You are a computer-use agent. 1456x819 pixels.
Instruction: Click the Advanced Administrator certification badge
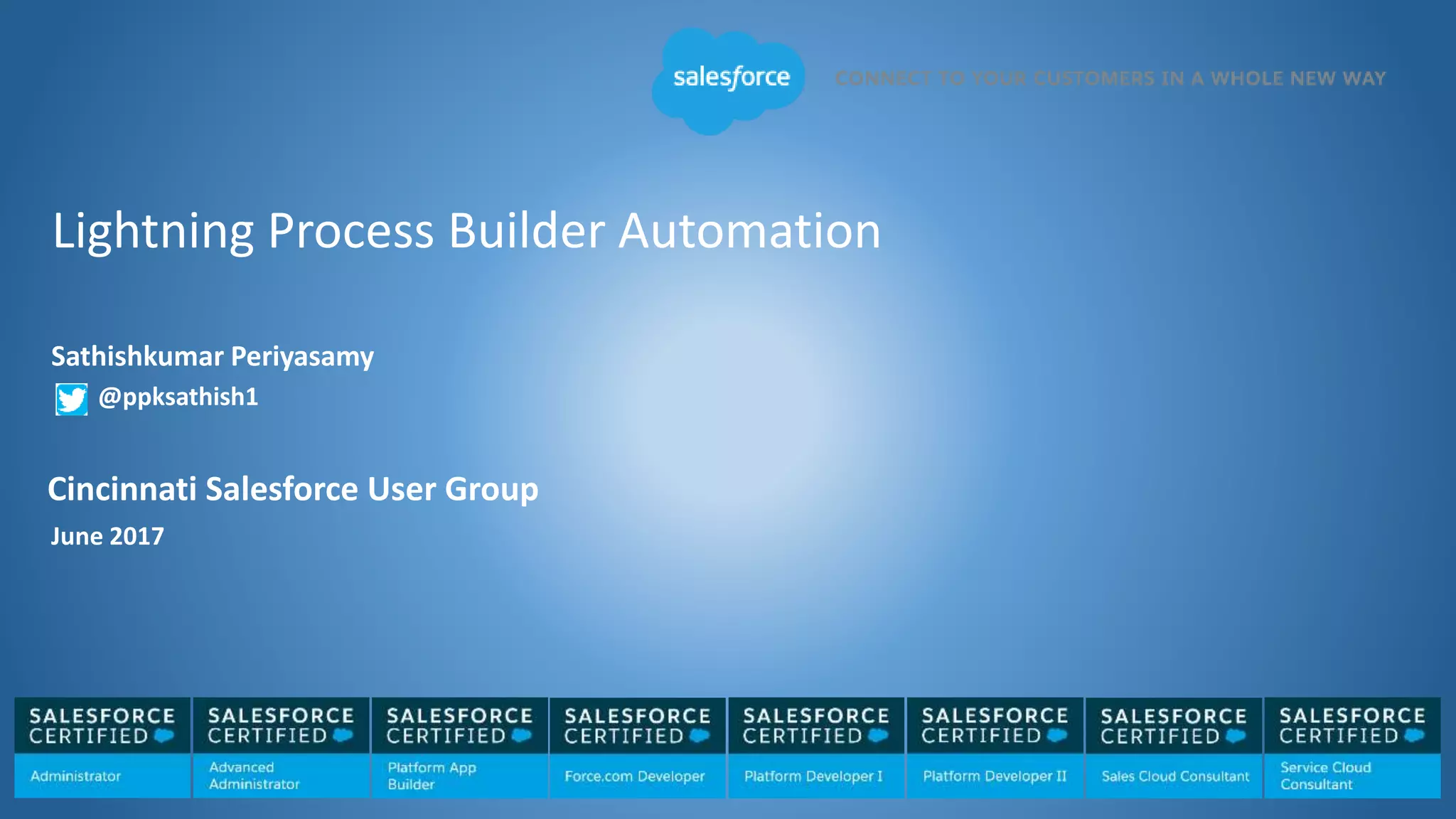281,775
